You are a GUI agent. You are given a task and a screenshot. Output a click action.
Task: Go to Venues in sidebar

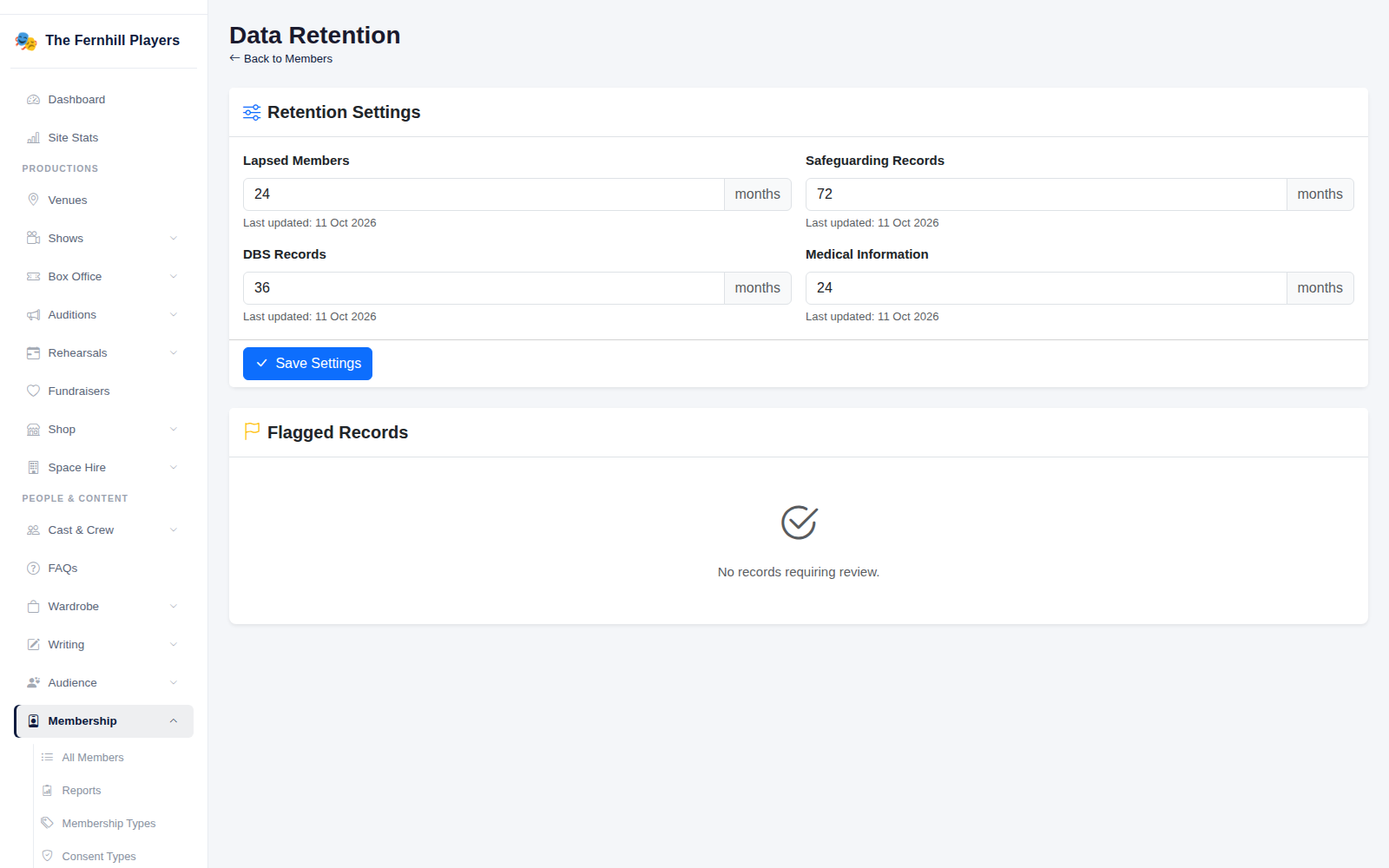click(x=103, y=201)
